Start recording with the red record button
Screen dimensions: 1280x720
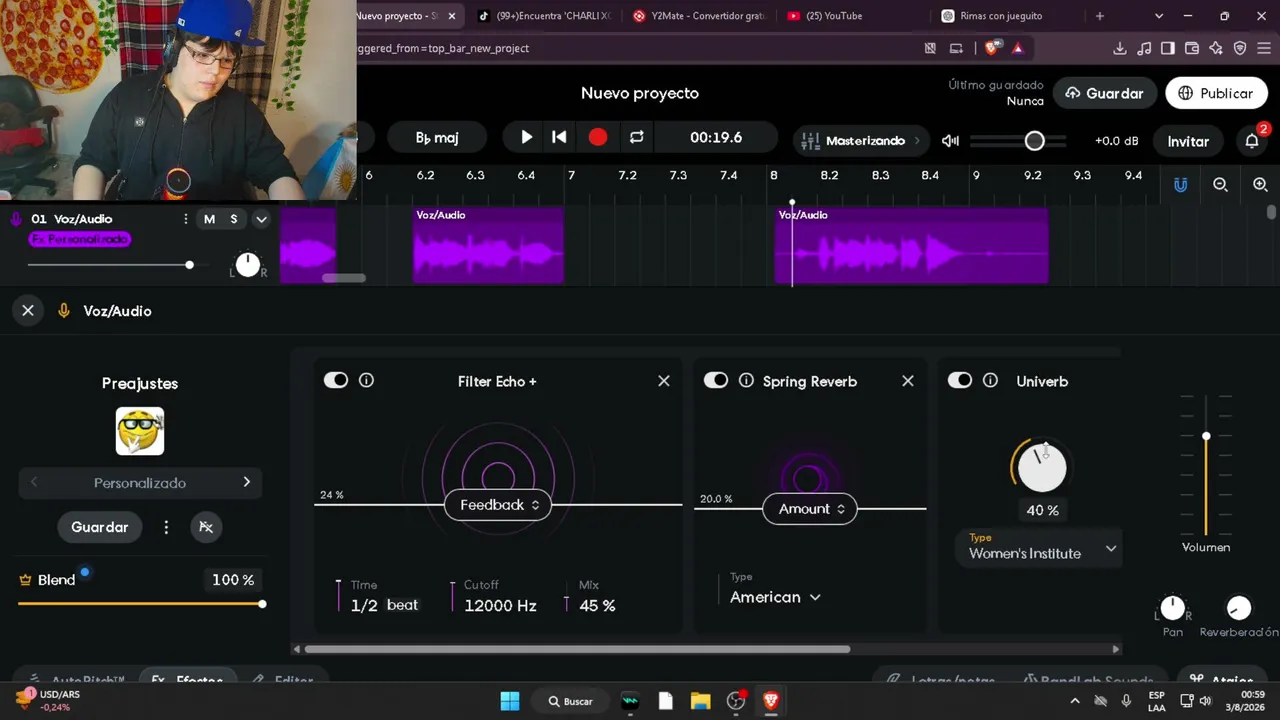point(598,137)
